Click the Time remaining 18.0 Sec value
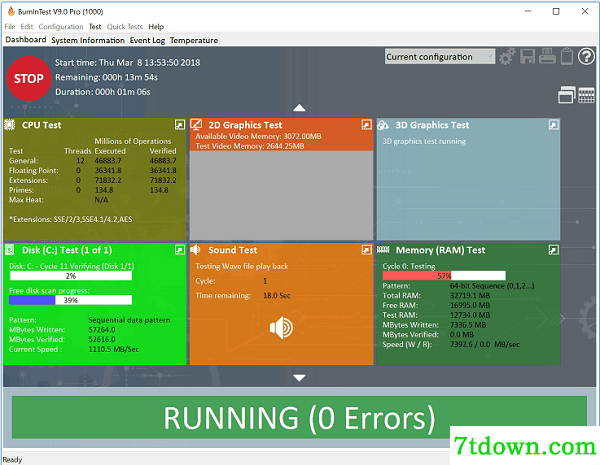This screenshot has width=600, height=465. pyautogui.click(x=277, y=295)
